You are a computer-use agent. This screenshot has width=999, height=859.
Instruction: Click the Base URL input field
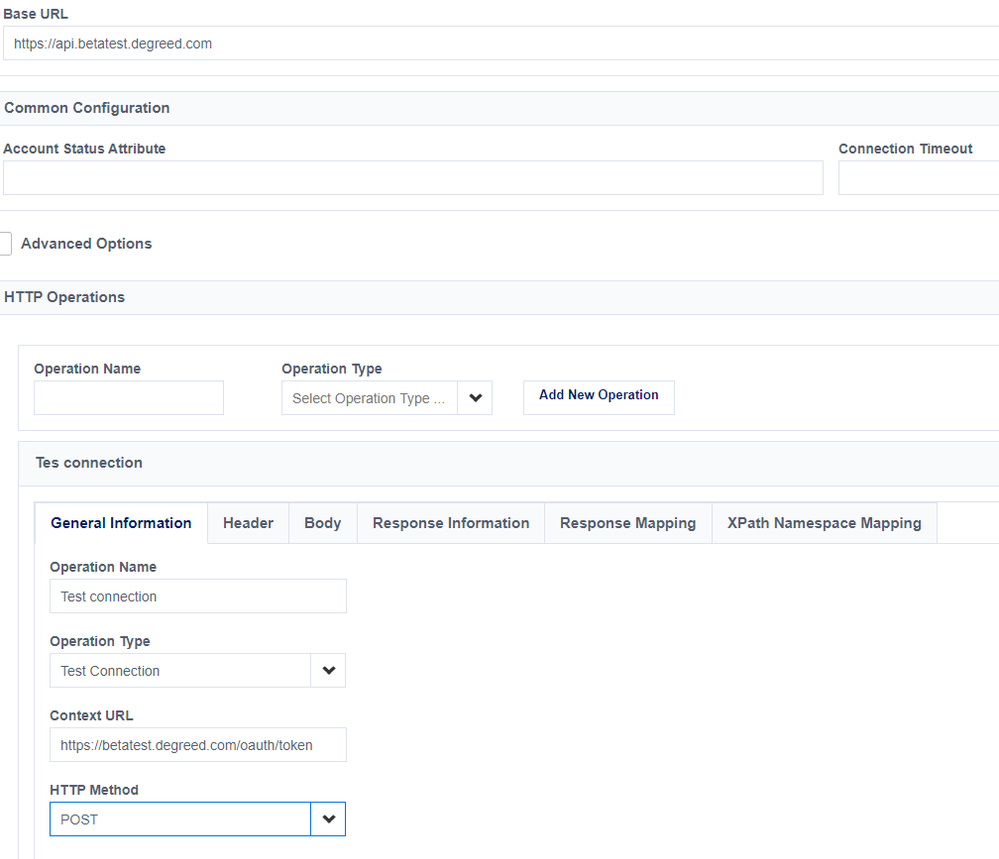pyautogui.click(x=500, y=44)
